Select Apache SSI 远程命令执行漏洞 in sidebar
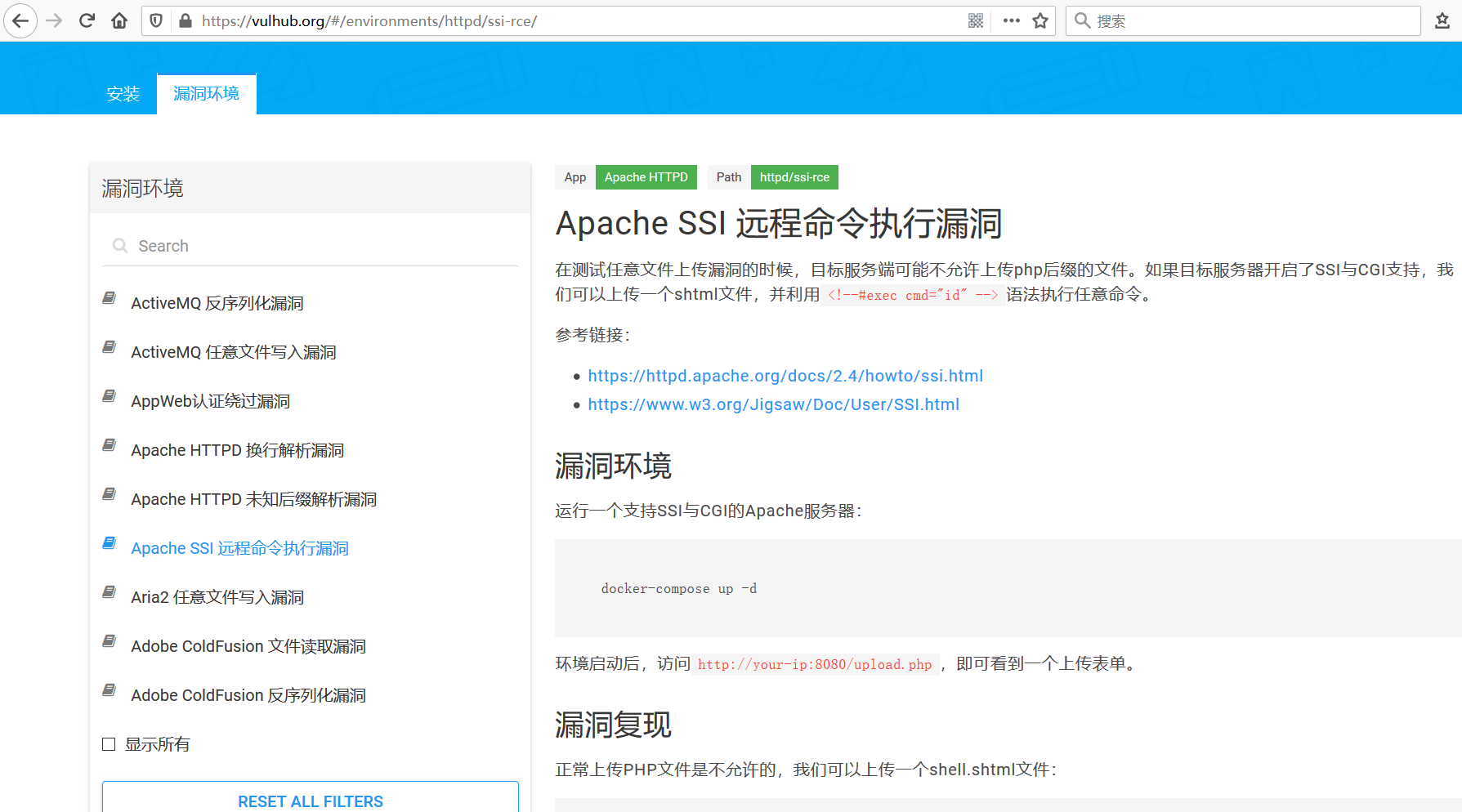 pyautogui.click(x=240, y=548)
